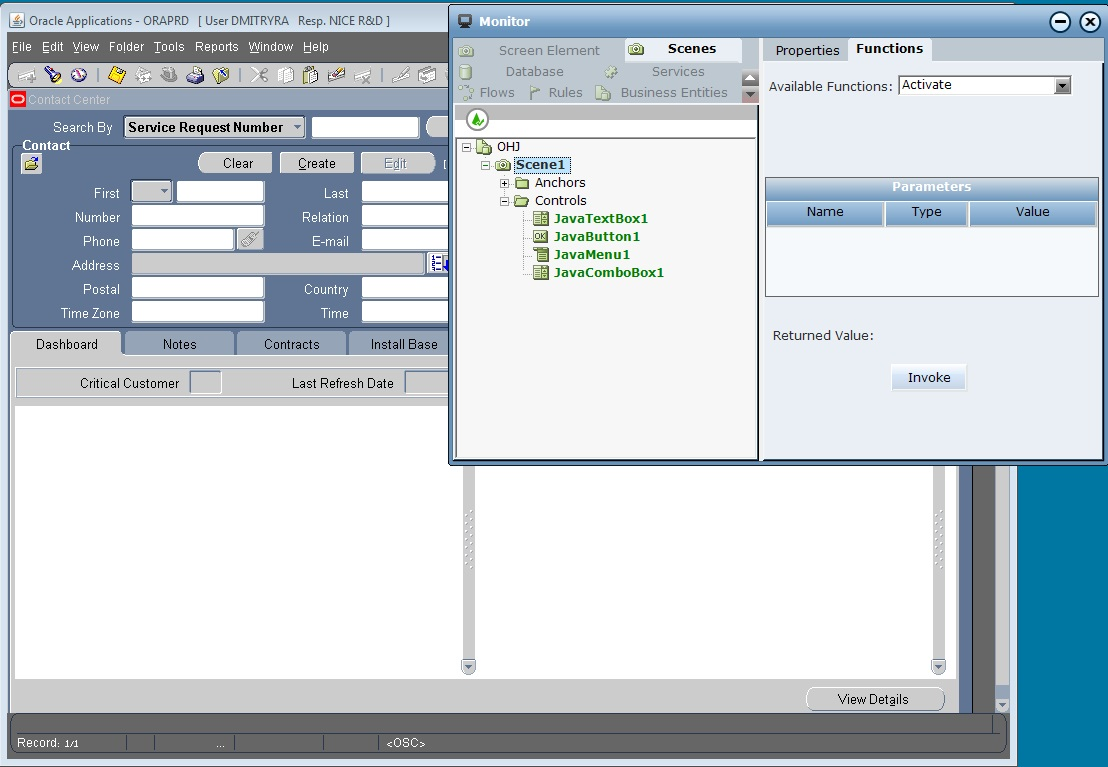Click the Number input field
The width and height of the screenshot is (1108, 767).
pyautogui.click(x=198, y=216)
